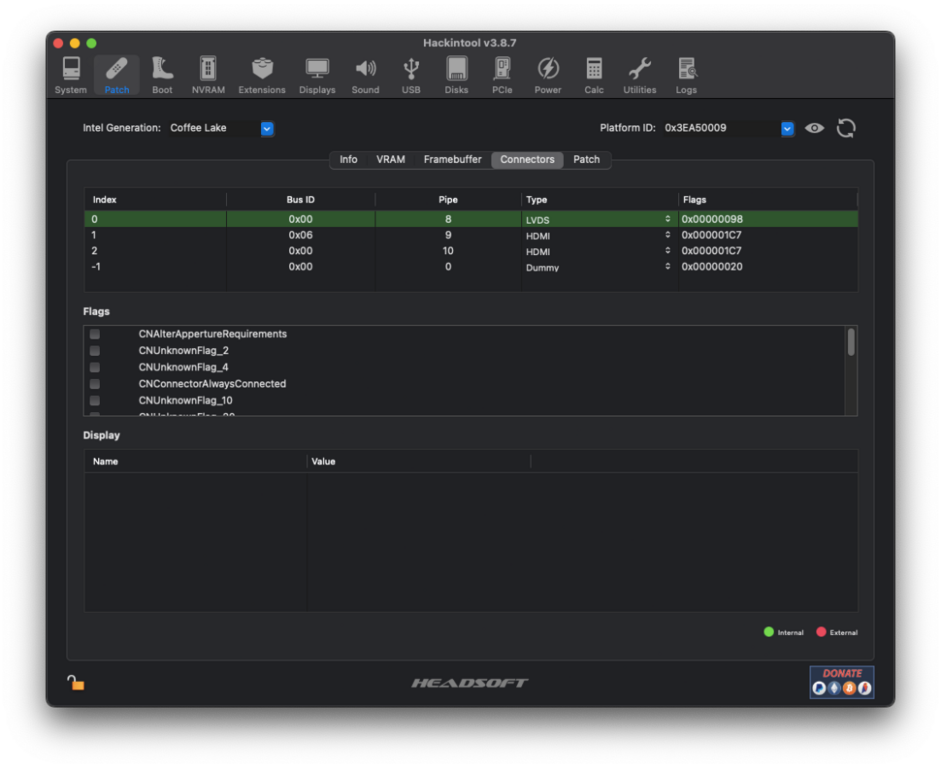Switch to the Extensions section
This screenshot has width=941, height=768.
[262, 75]
